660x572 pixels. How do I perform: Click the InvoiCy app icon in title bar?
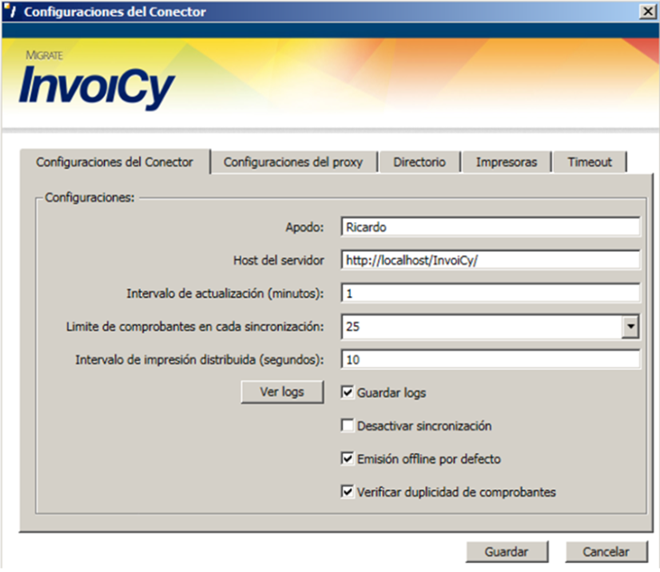point(10,11)
